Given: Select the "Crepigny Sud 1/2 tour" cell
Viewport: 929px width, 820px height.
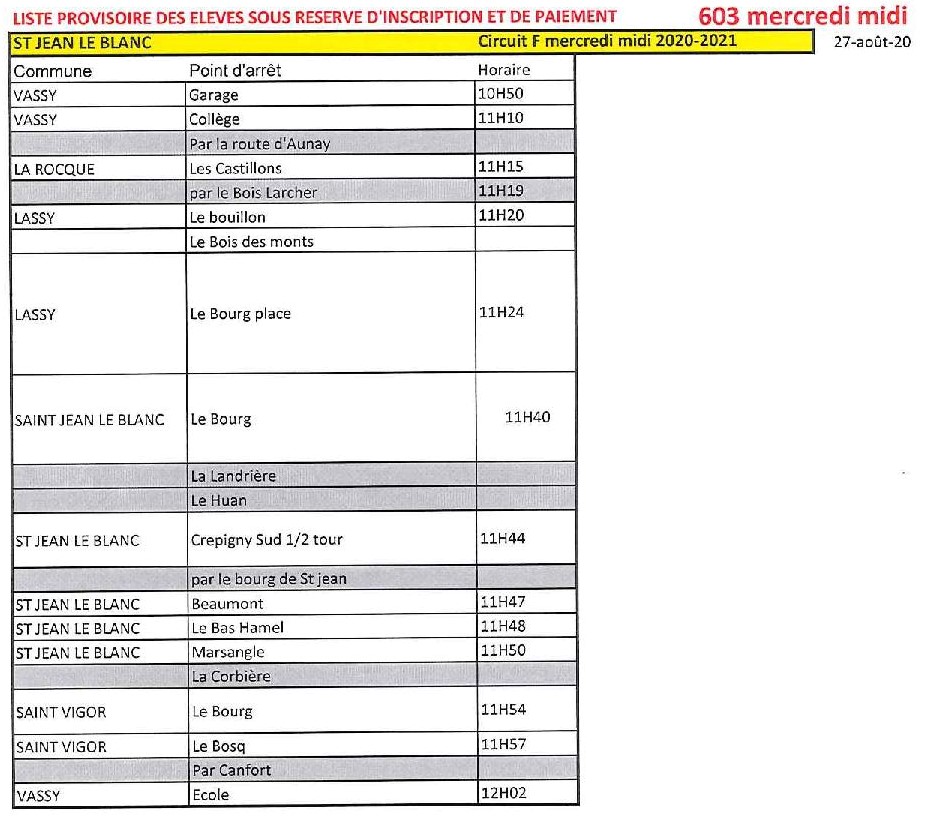Looking at the screenshot, I should point(266,539).
